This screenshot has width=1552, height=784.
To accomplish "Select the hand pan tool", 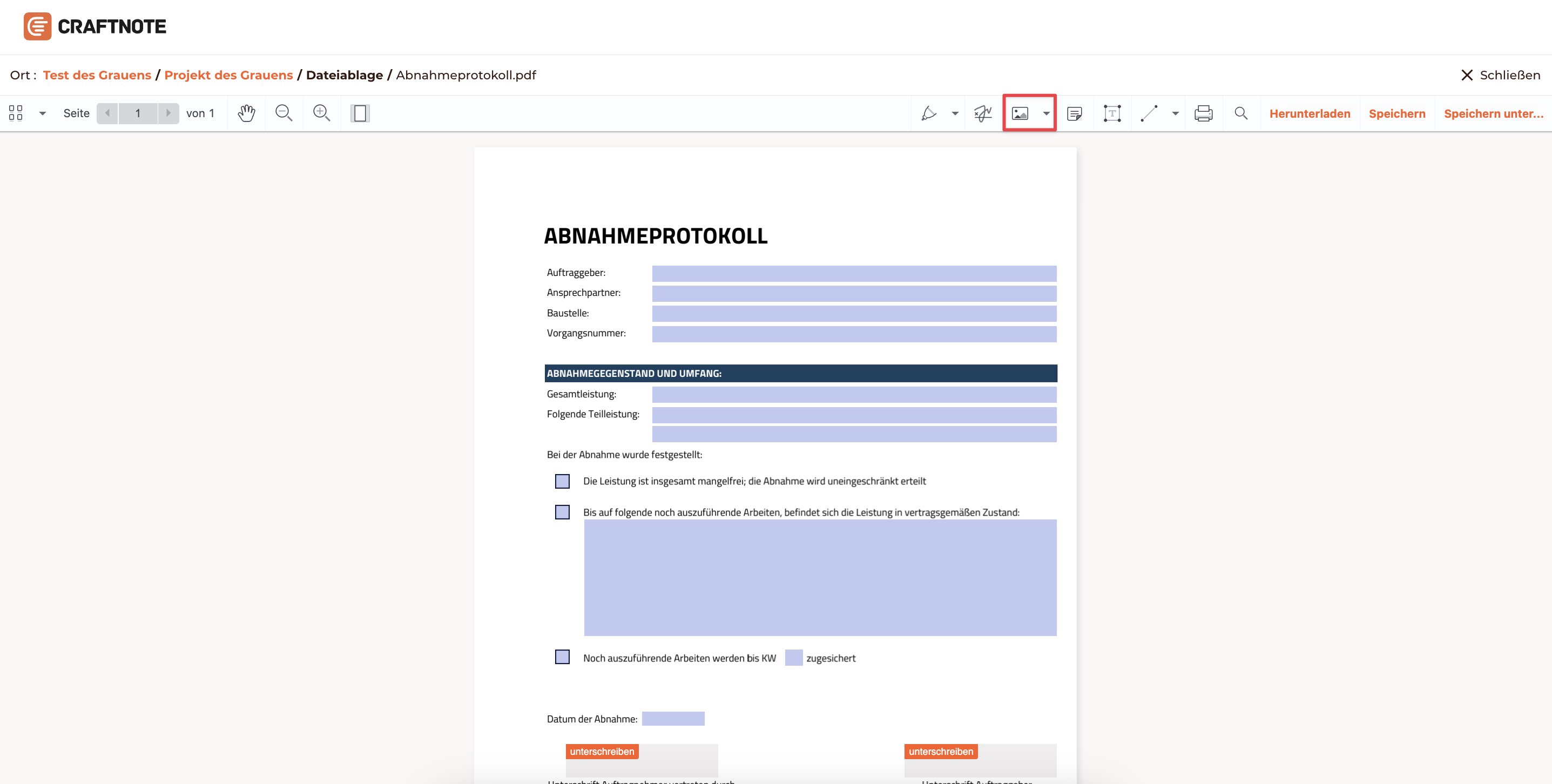I will (x=246, y=113).
